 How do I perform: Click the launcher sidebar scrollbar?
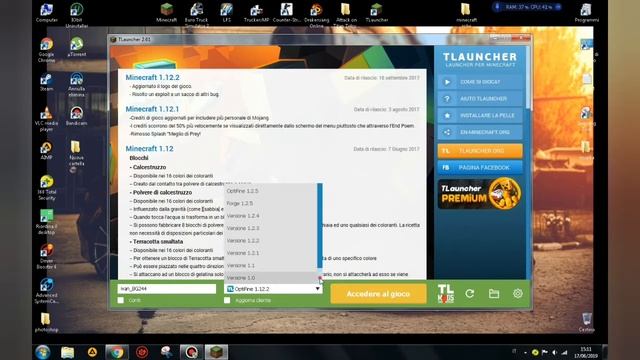(529, 78)
